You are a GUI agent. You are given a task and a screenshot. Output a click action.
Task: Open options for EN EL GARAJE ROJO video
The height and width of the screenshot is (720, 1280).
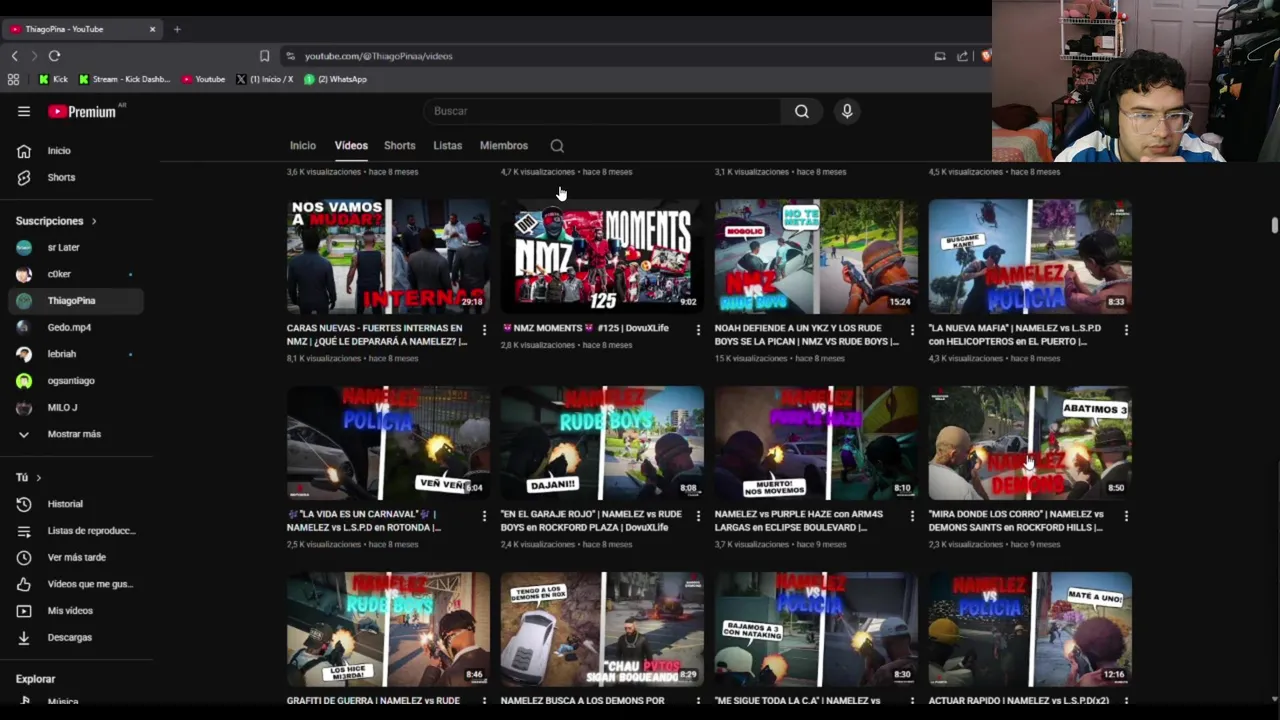[x=698, y=515]
